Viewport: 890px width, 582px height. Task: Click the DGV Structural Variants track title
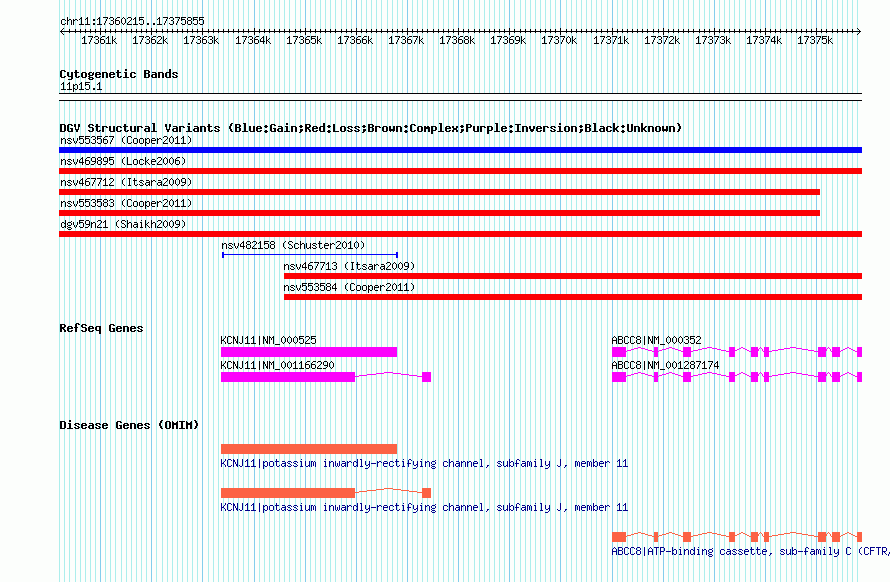[x=371, y=128]
